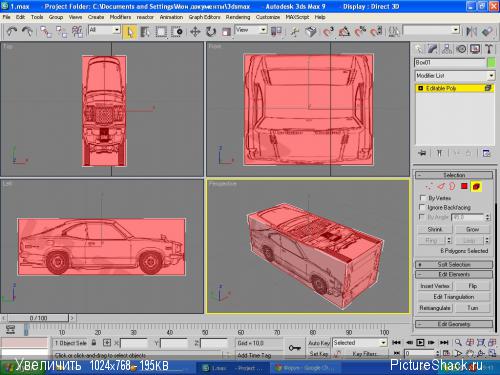Toggle the Auto Key button
Screen dimensions: 500x375
tap(319, 343)
